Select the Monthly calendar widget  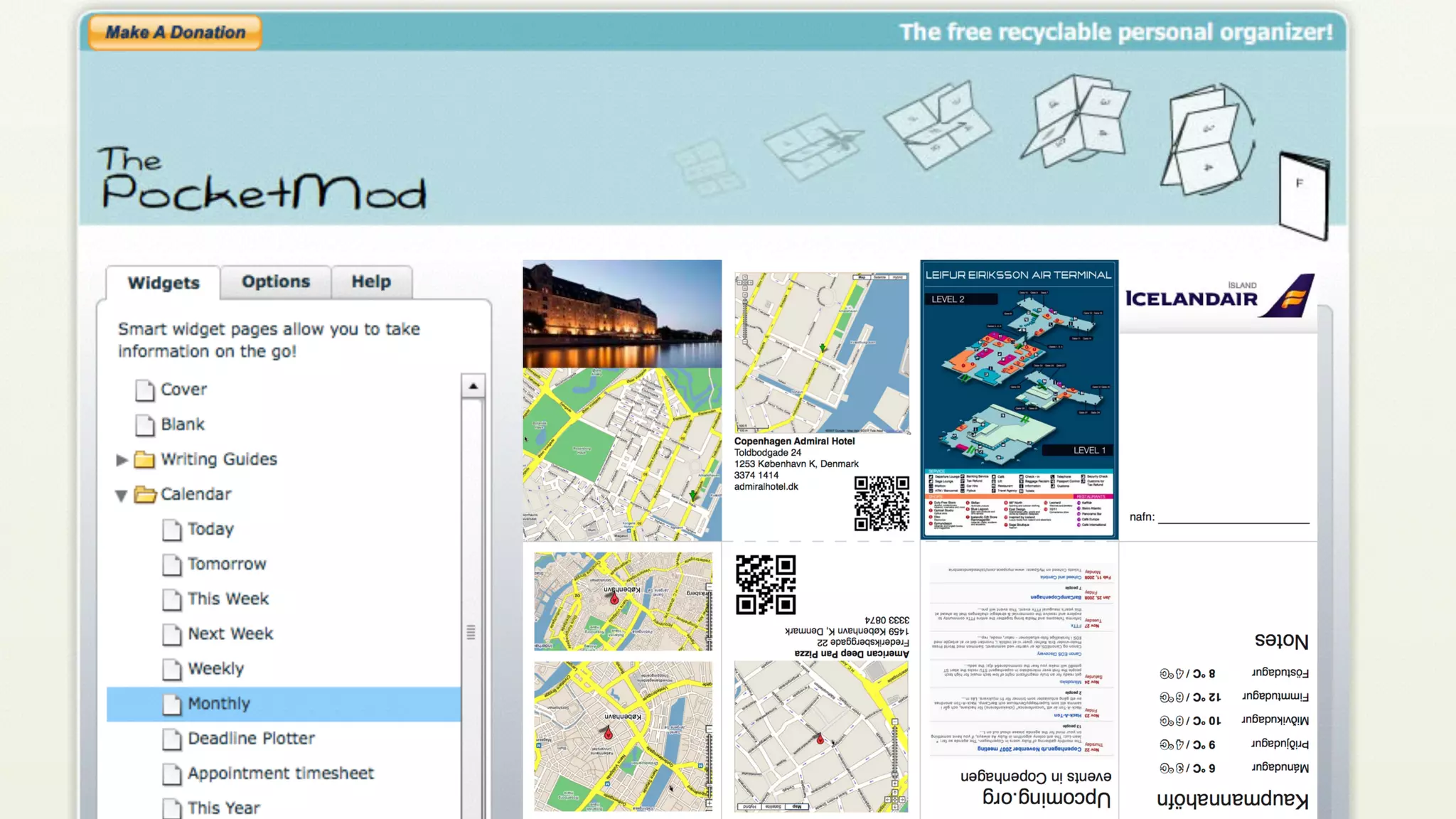tap(219, 704)
